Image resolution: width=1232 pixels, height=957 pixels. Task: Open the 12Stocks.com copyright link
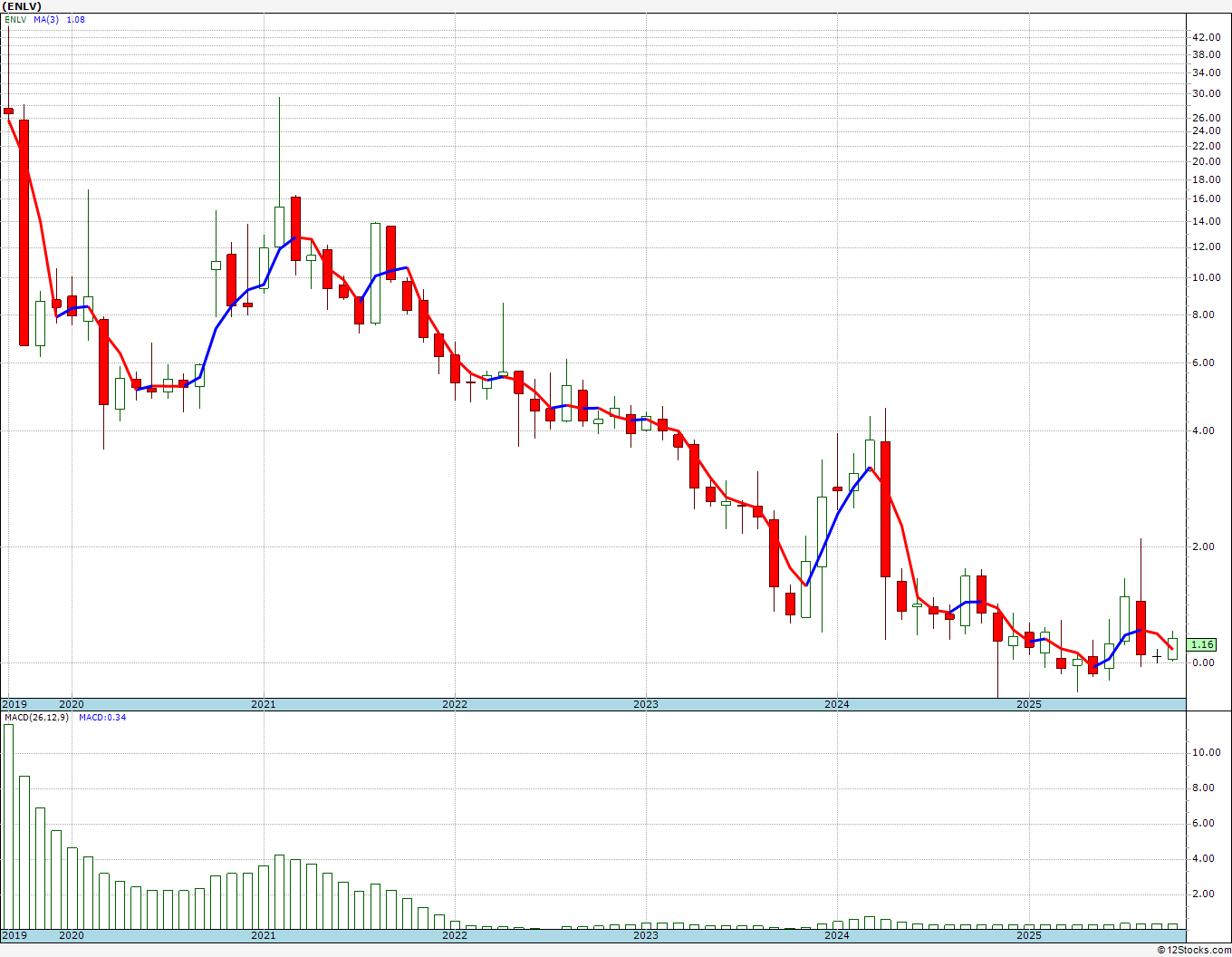(x=1194, y=950)
